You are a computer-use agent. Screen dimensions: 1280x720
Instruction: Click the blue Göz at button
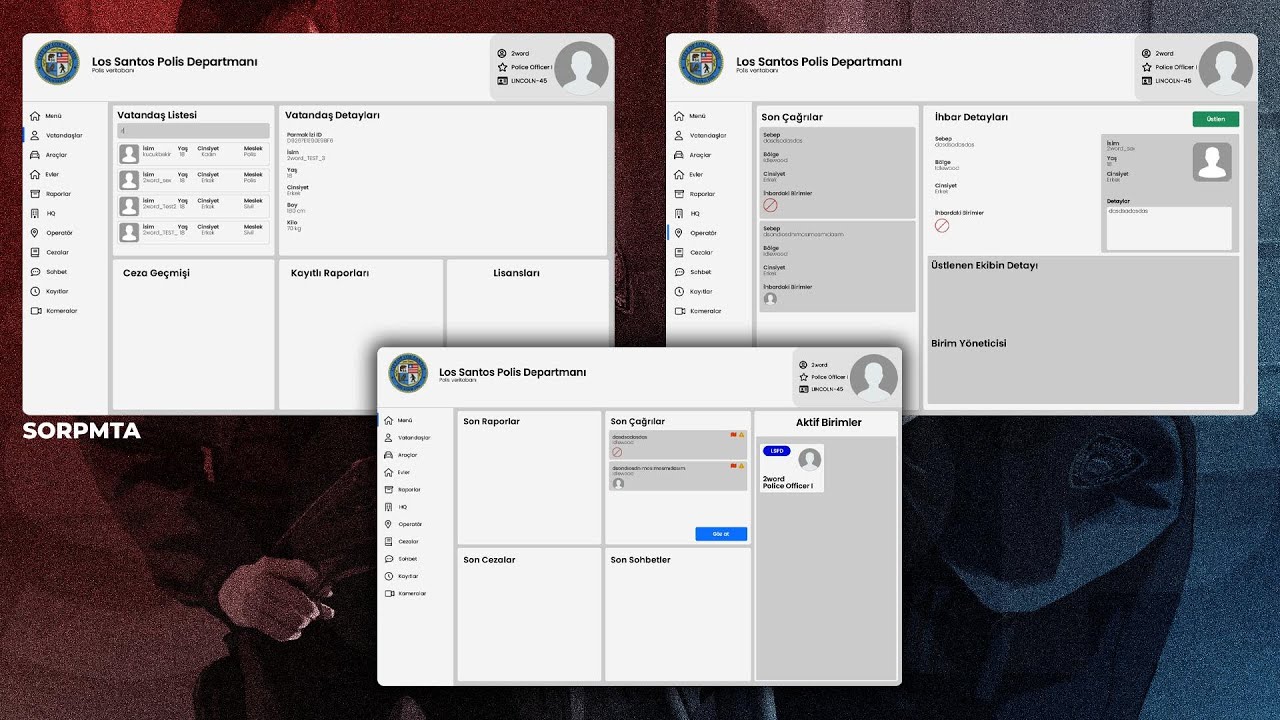[x=721, y=534]
